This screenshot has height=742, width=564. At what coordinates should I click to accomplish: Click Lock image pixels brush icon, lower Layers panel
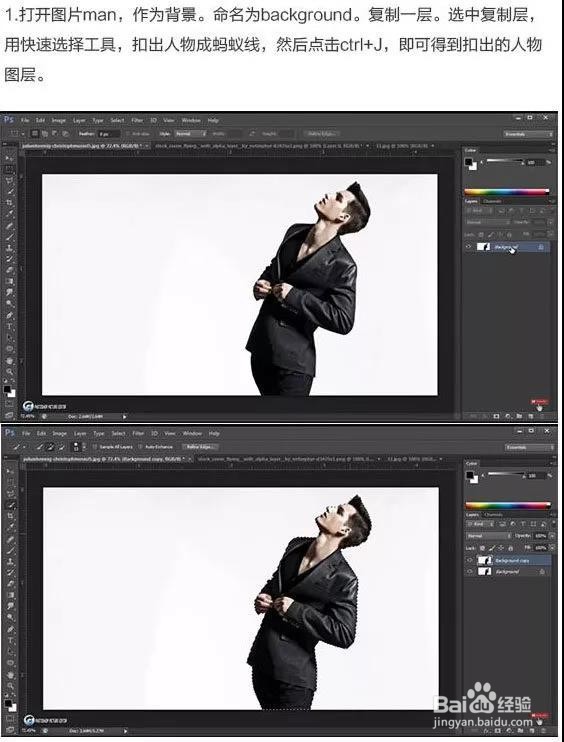tap(492, 548)
